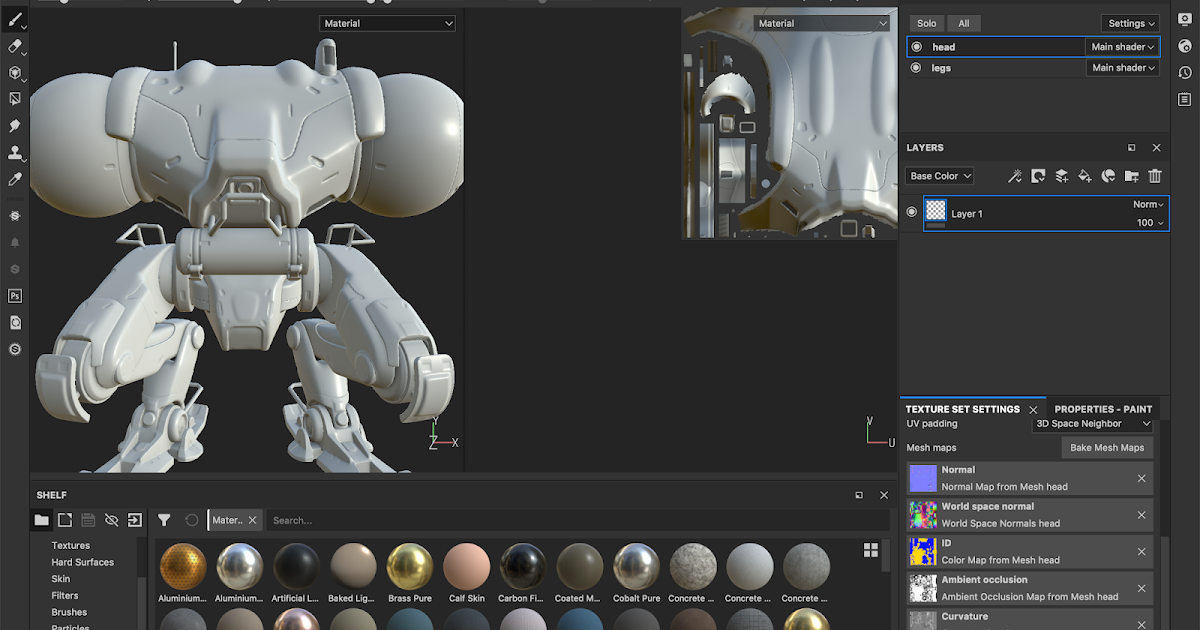Add a fill layer in the Layers panel
Image resolution: width=1200 pixels, height=630 pixels.
coord(1084,176)
